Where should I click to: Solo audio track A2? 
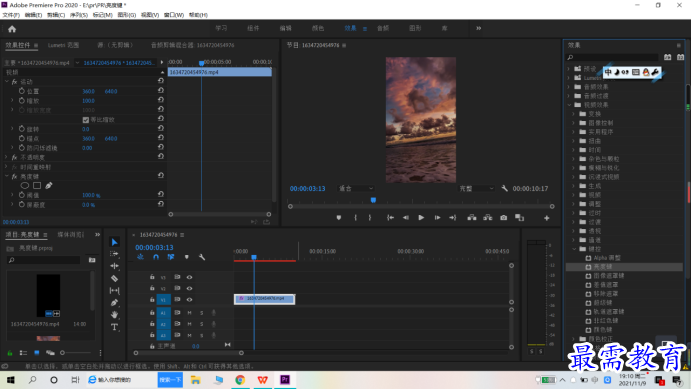coord(202,324)
